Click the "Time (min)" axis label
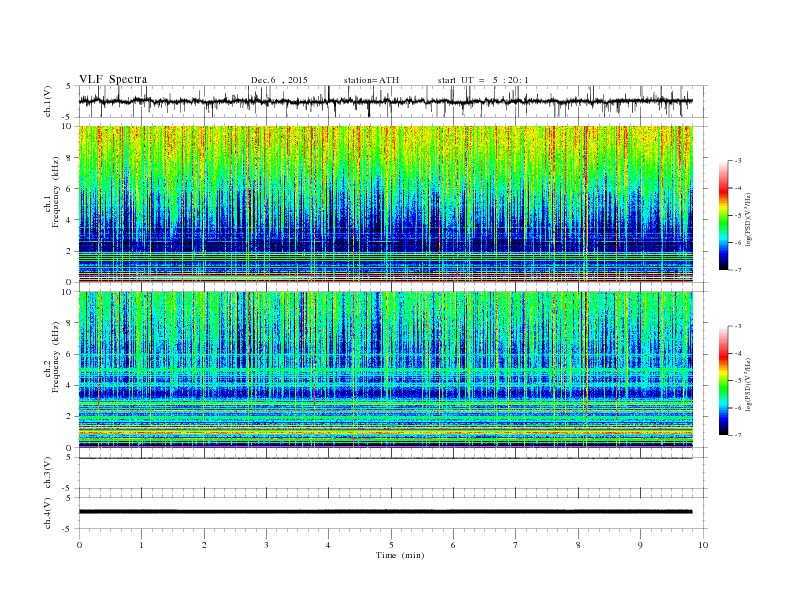Viewport: 792px width, 612px height. click(x=400, y=555)
